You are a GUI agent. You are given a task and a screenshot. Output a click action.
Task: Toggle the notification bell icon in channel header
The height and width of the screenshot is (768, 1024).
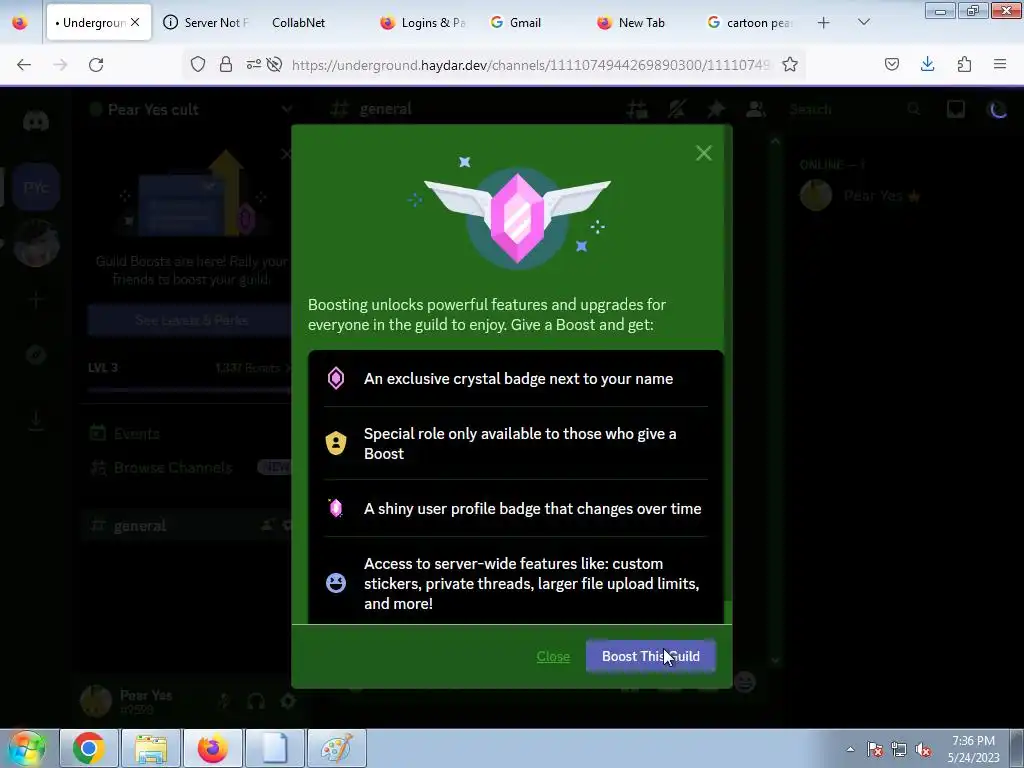[x=677, y=110]
